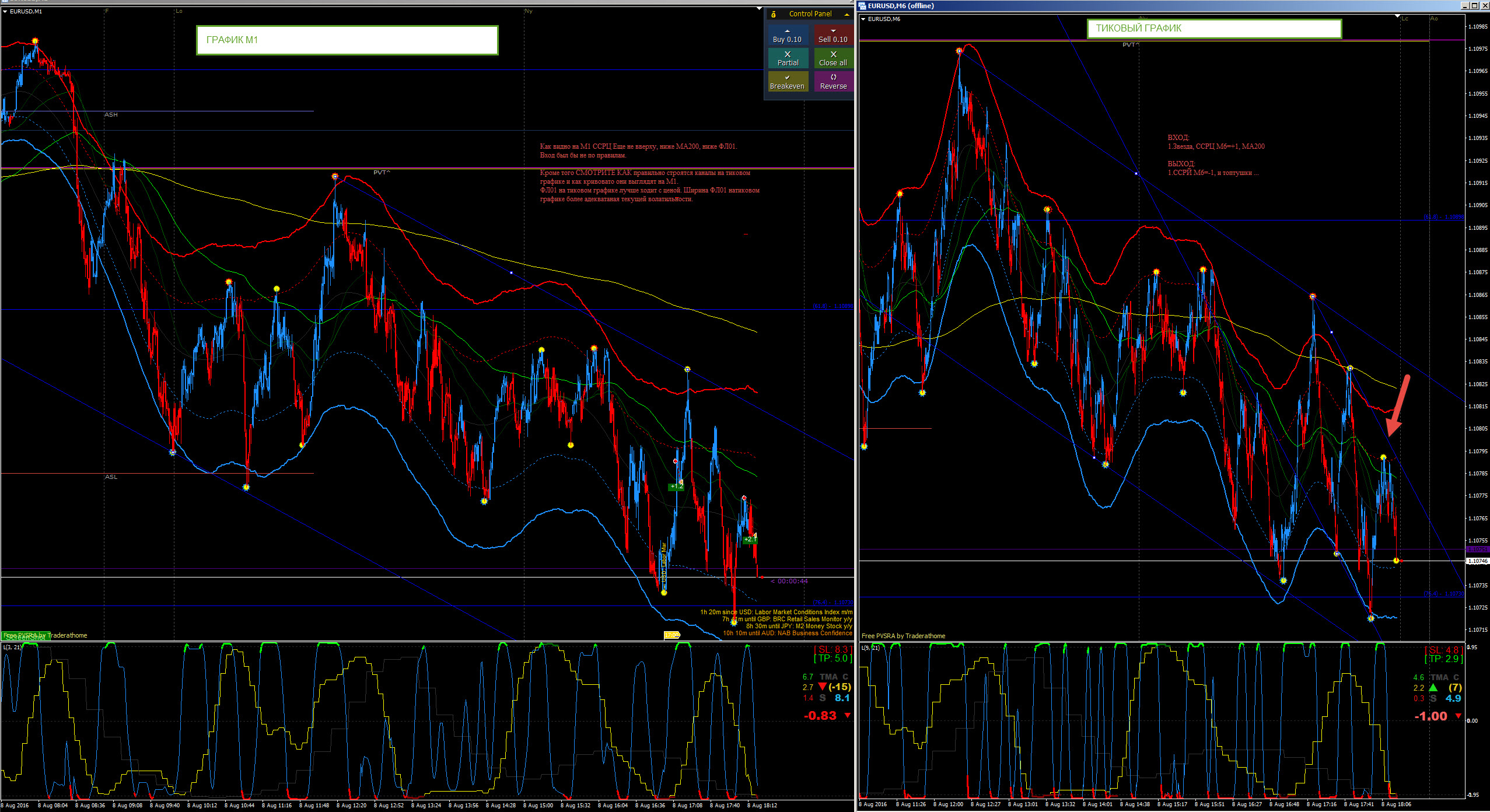Maximize the EURUSD,M6 offline window
1490x812 pixels.
[x=1474, y=5]
